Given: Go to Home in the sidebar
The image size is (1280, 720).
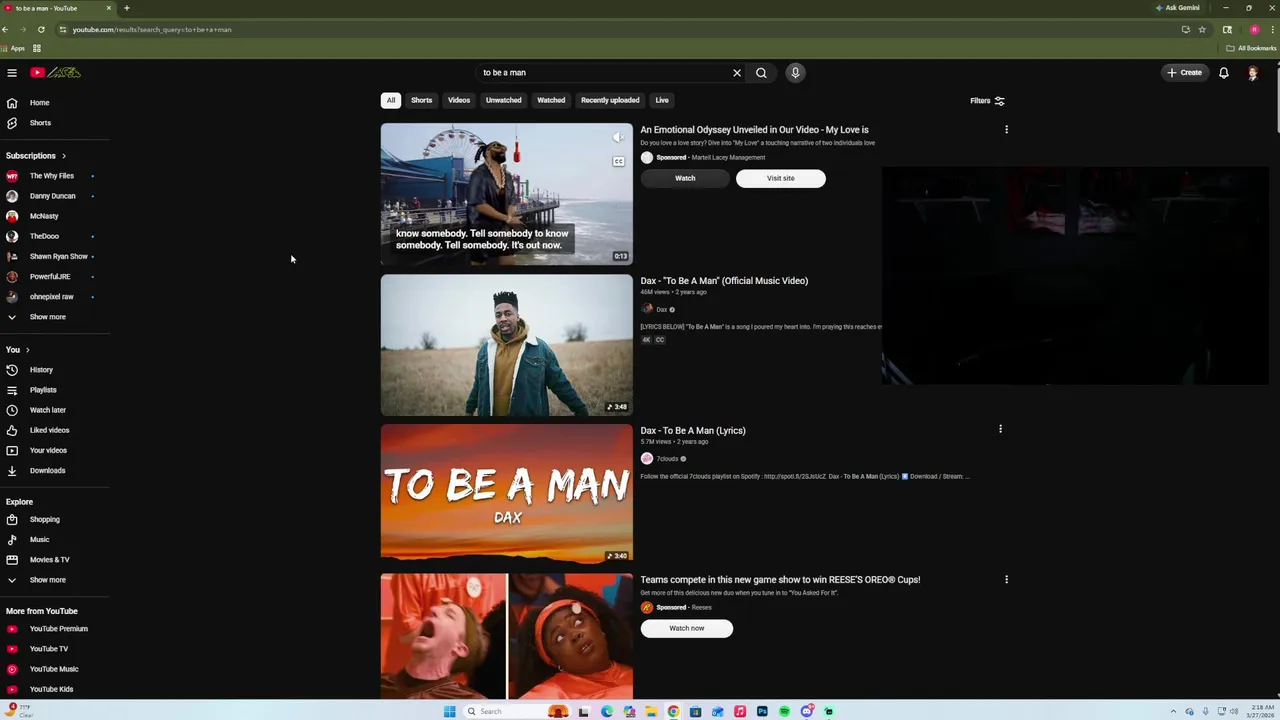Looking at the screenshot, I should click(x=39, y=103).
